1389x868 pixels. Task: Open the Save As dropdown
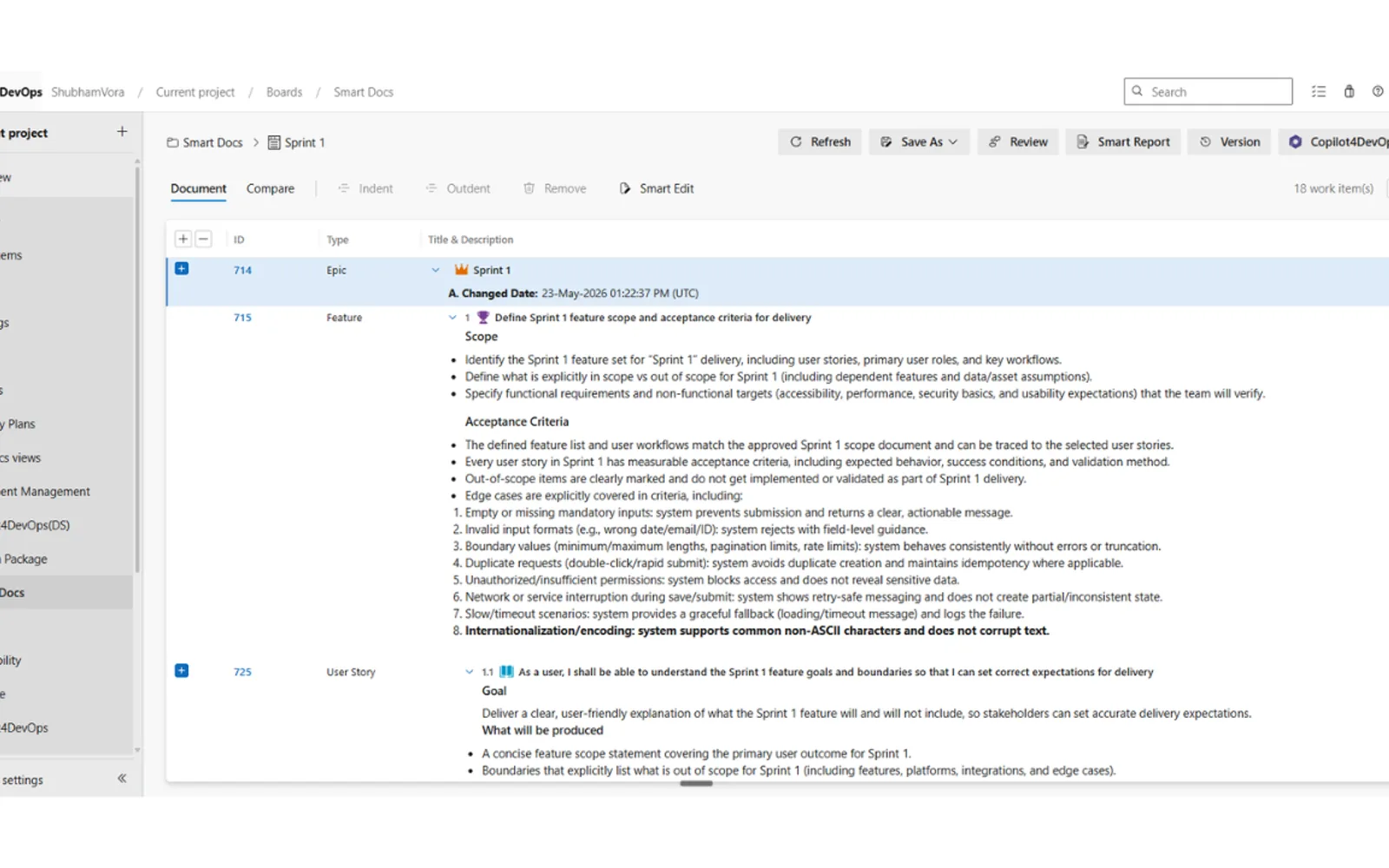(x=920, y=141)
